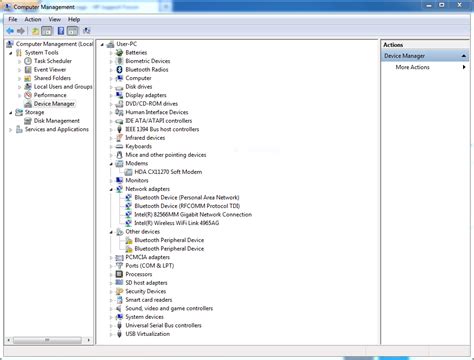Open the View menu
474x360 pixels.
[x=55, y=19]
